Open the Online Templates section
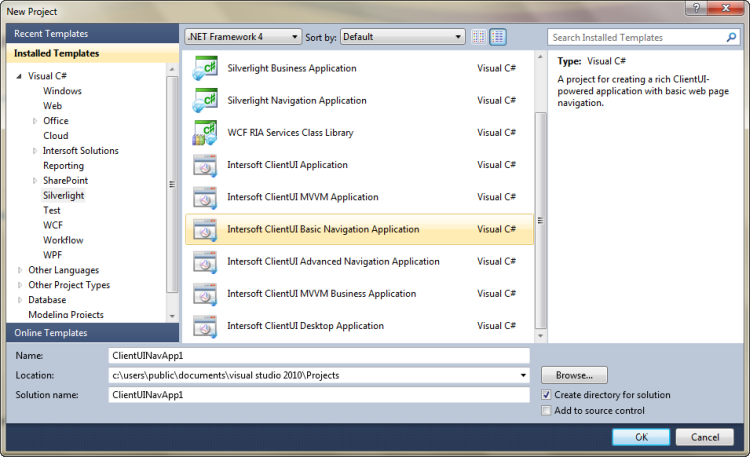 (93, 333)
